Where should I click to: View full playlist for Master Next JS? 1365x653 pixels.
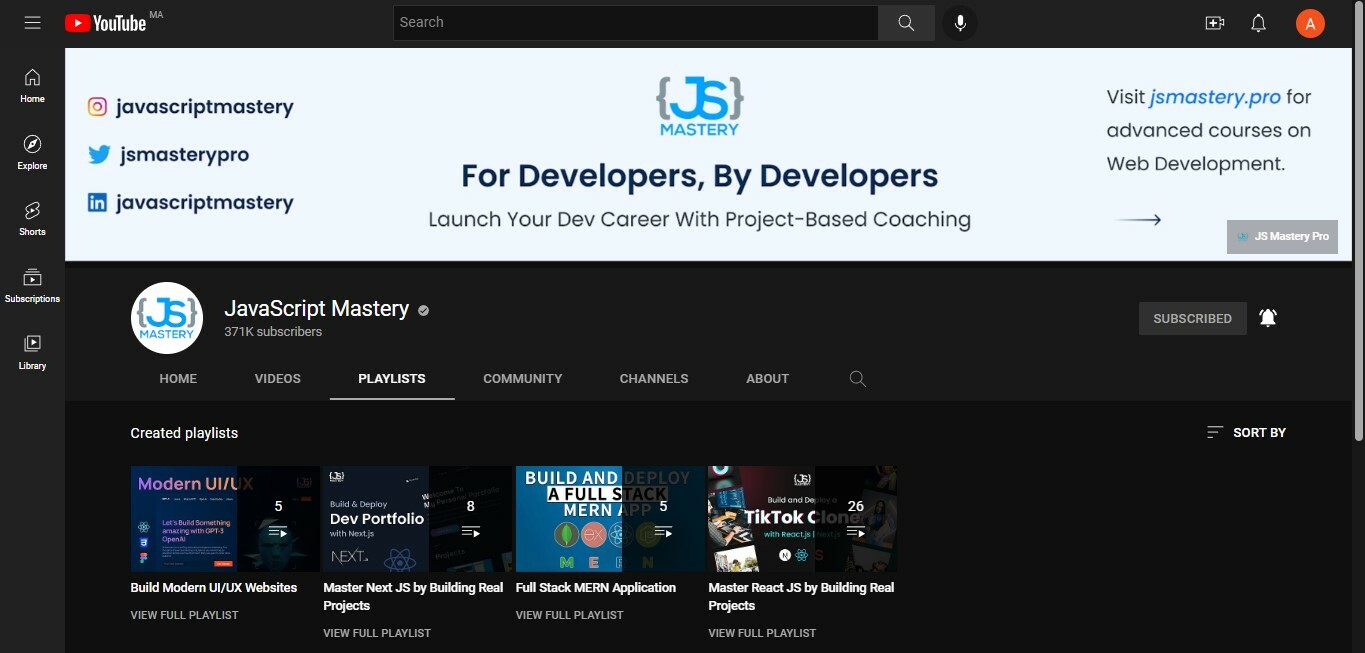click(x=377, y=633)
